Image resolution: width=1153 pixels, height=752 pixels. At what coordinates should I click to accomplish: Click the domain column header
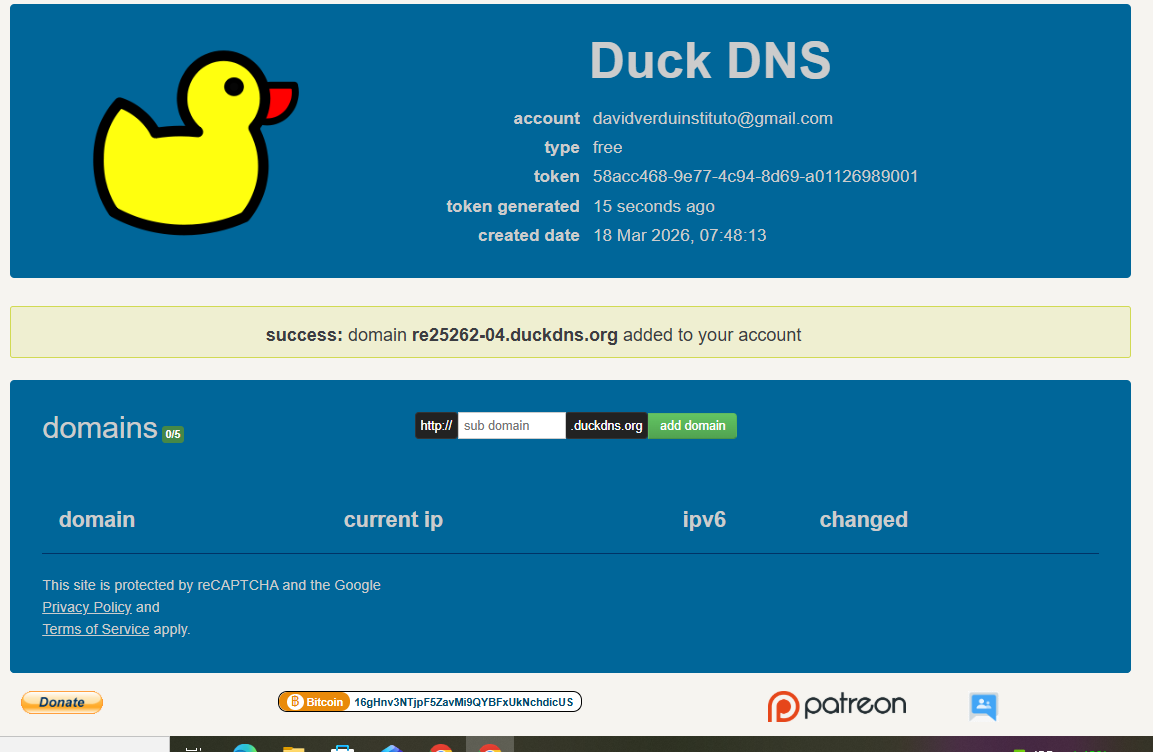[x=97, y=520]
